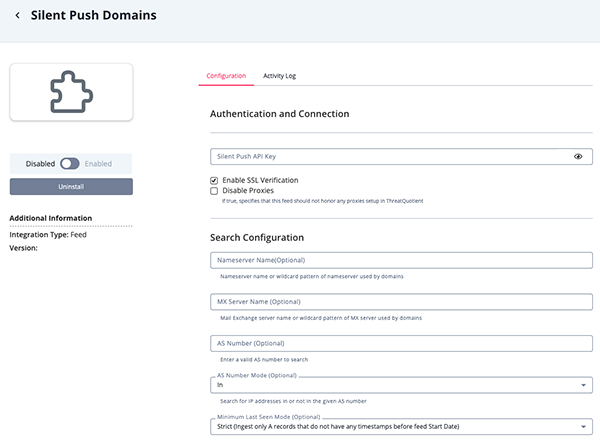This screenshot has width=600, height=440.
Task: Click the Enabled label next to the switch
Action: pyautogui.click(x=98, y=164)
